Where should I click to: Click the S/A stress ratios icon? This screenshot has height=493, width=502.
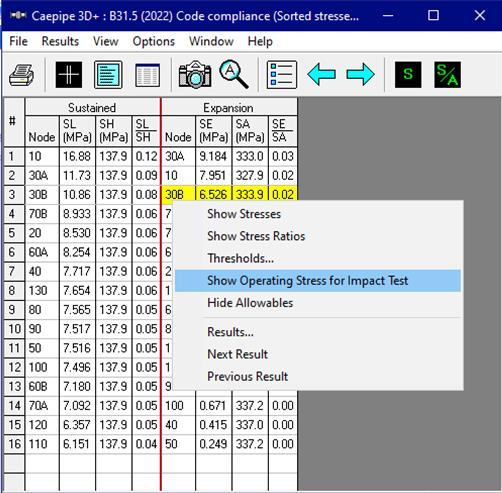448,75
